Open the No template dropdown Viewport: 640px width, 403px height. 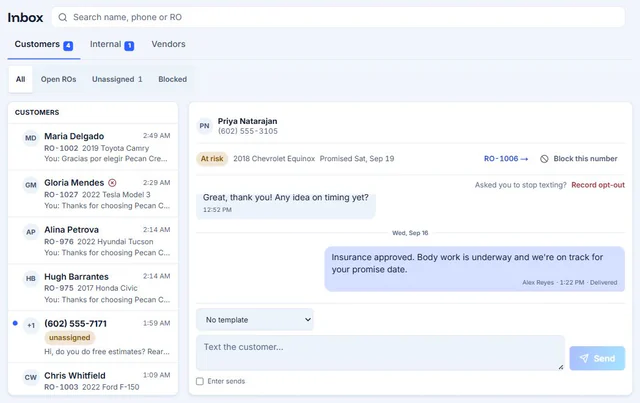point(255,320)
